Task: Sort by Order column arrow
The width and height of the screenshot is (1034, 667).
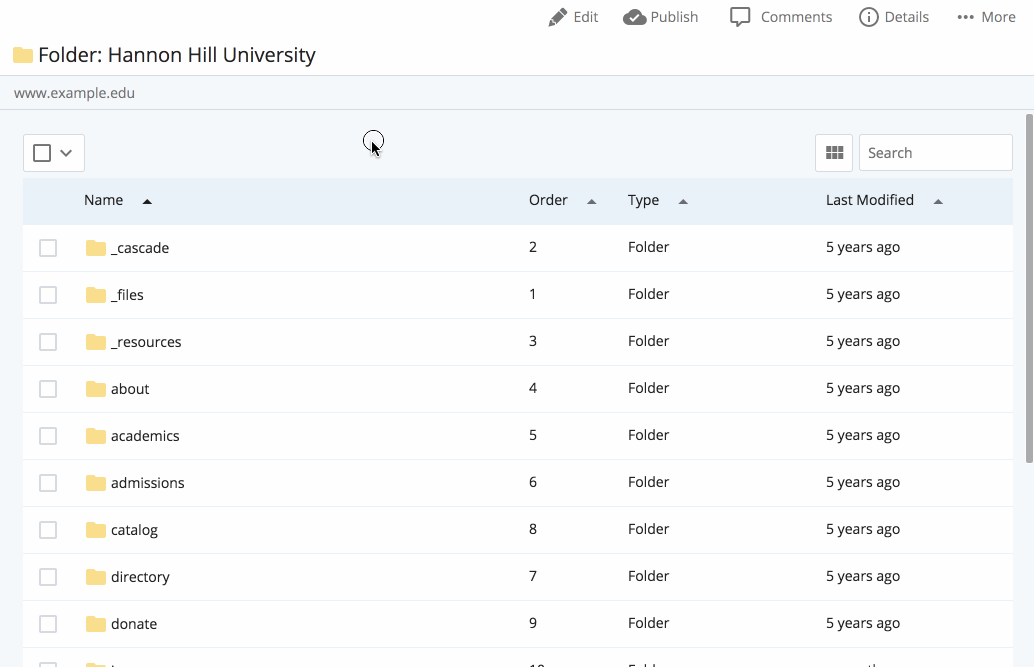Action: click(x=592, y=201)
